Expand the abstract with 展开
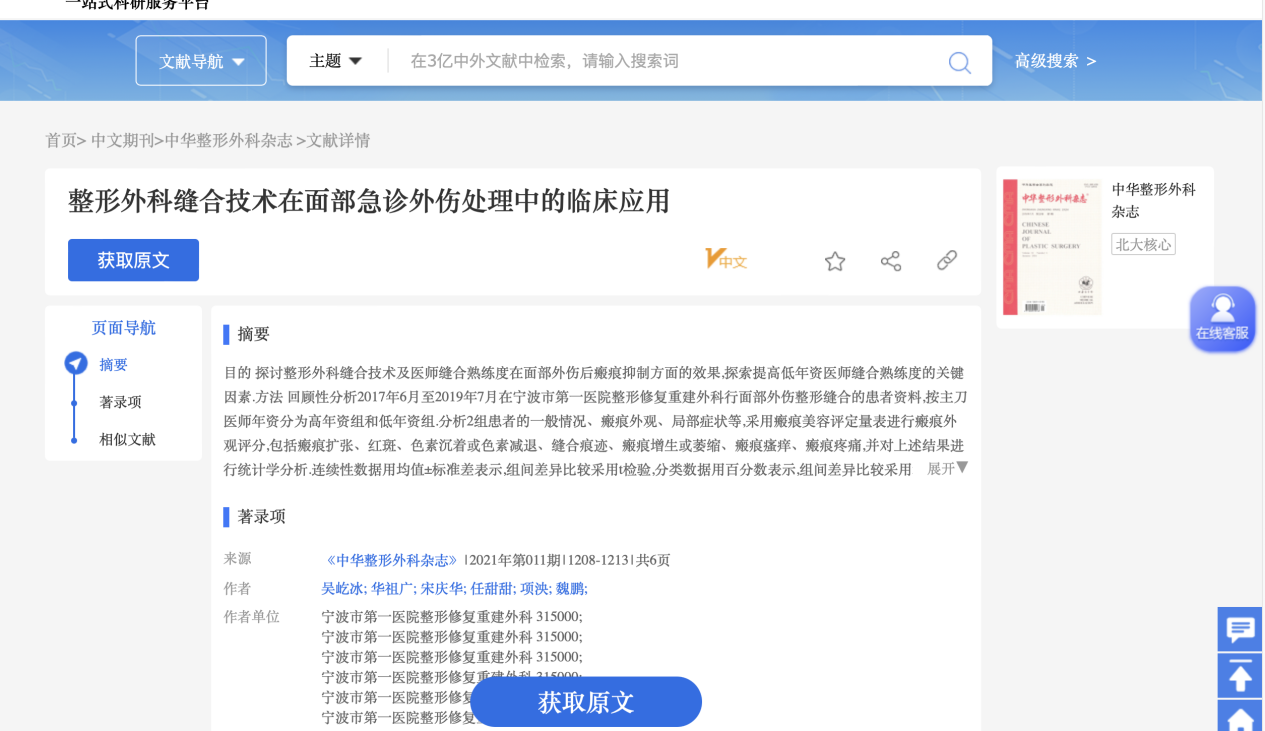Viewport: 1265px width, 731px height. click(x=948, y=468)
